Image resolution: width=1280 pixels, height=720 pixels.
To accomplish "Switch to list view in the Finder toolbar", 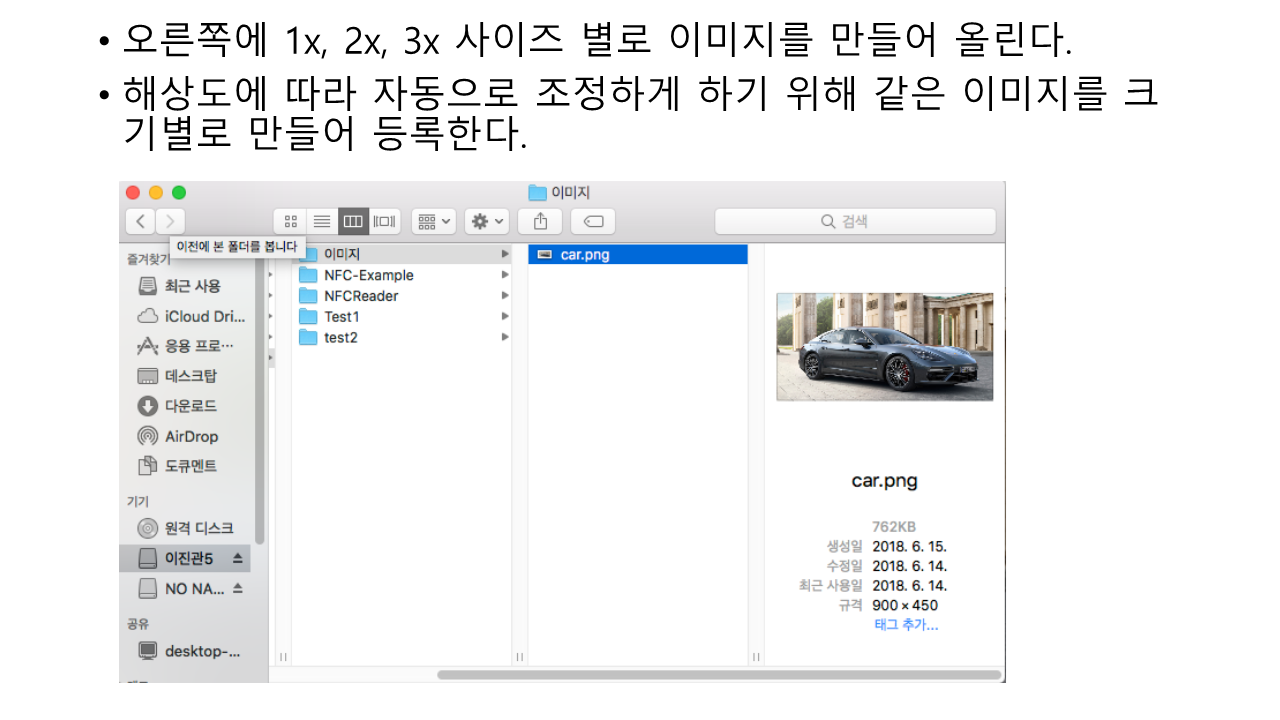I will click(322, 222).
